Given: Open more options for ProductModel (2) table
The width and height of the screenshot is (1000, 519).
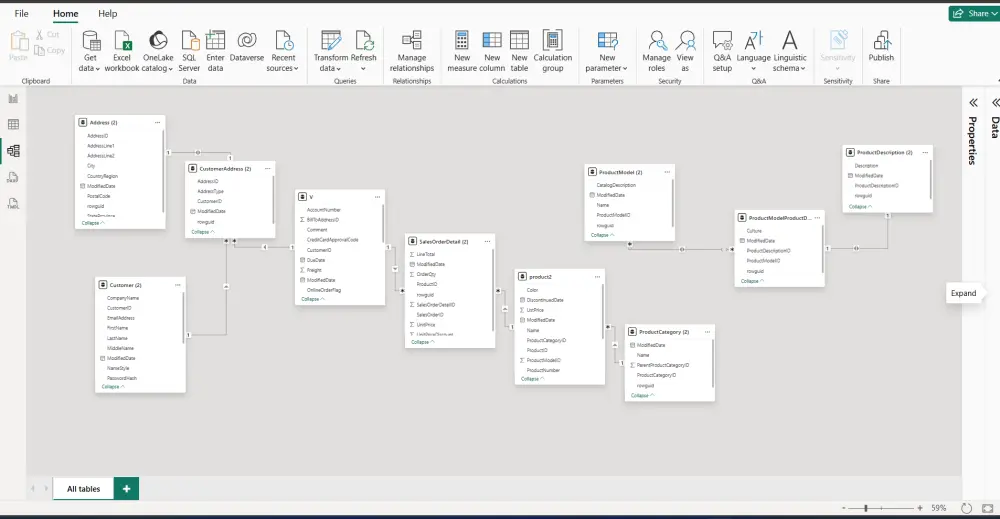Looking at the screenshot, I should 667,172.
